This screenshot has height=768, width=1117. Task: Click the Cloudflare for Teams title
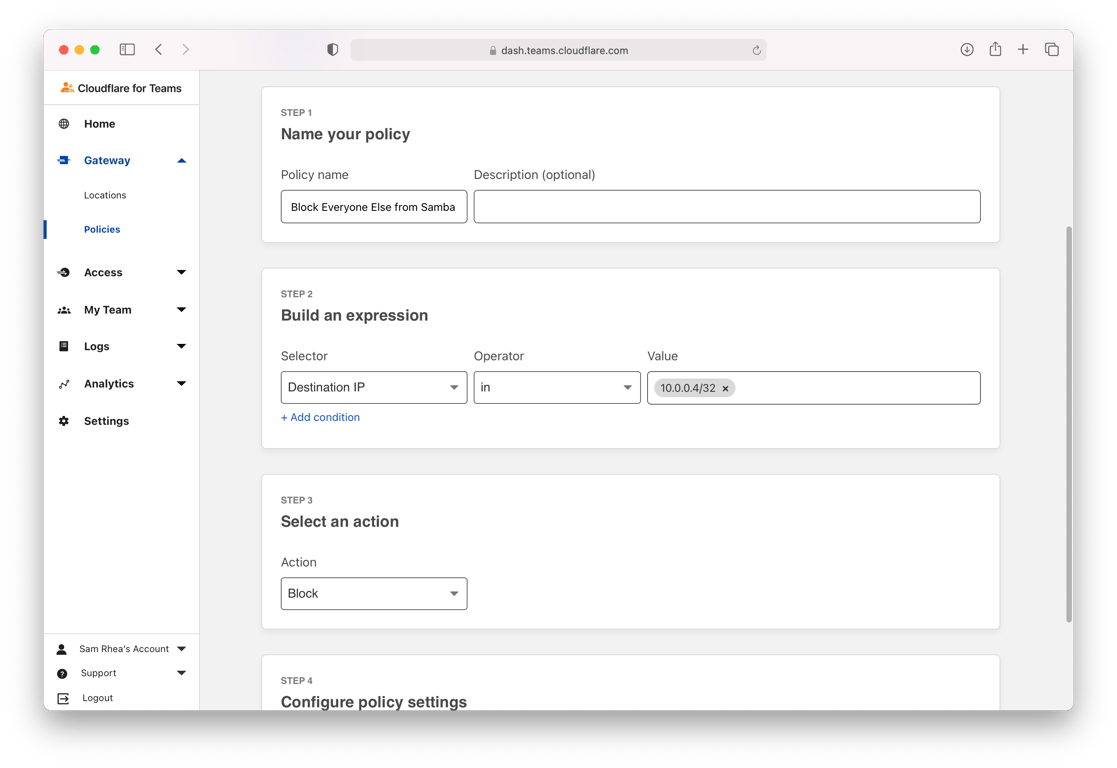click(130, 88)
